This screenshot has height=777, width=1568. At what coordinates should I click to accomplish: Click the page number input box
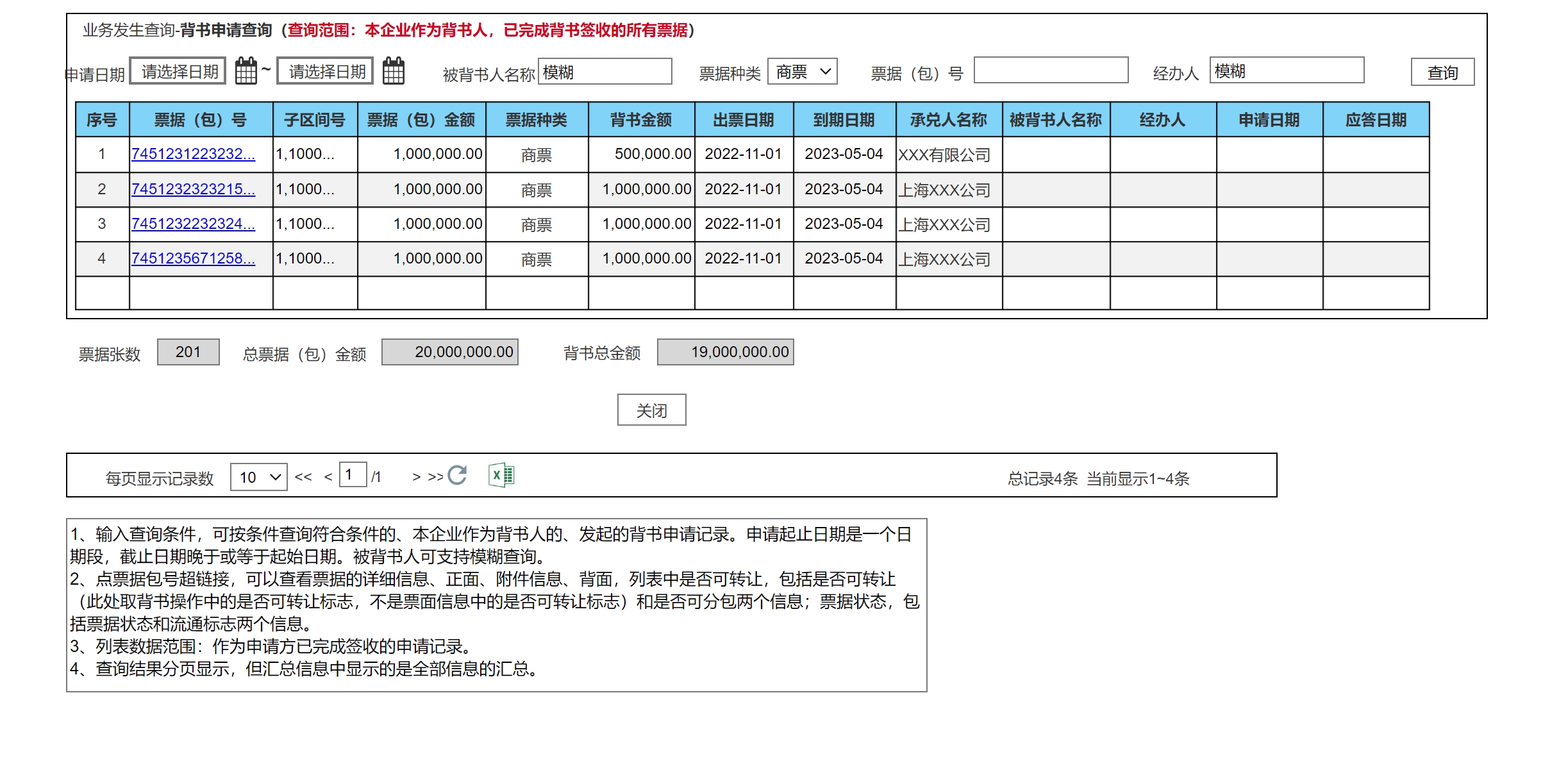(353, 474)
